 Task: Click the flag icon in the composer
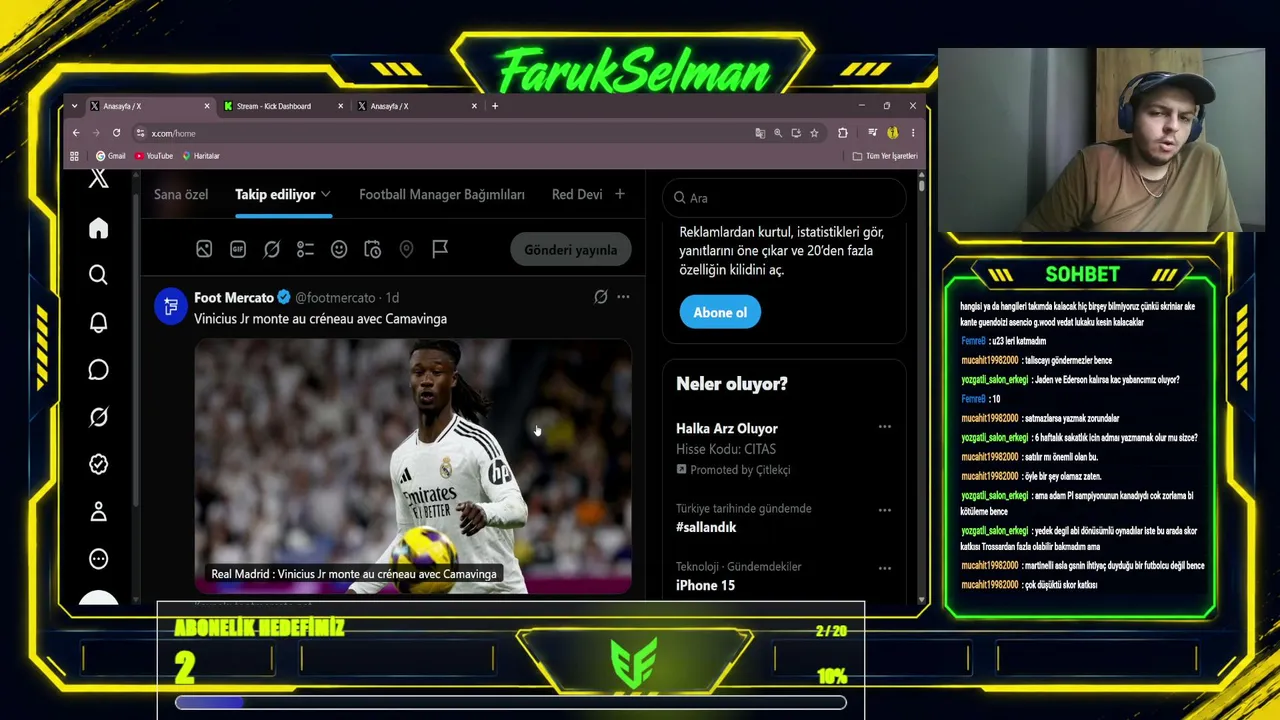click(x=440, y=249)
